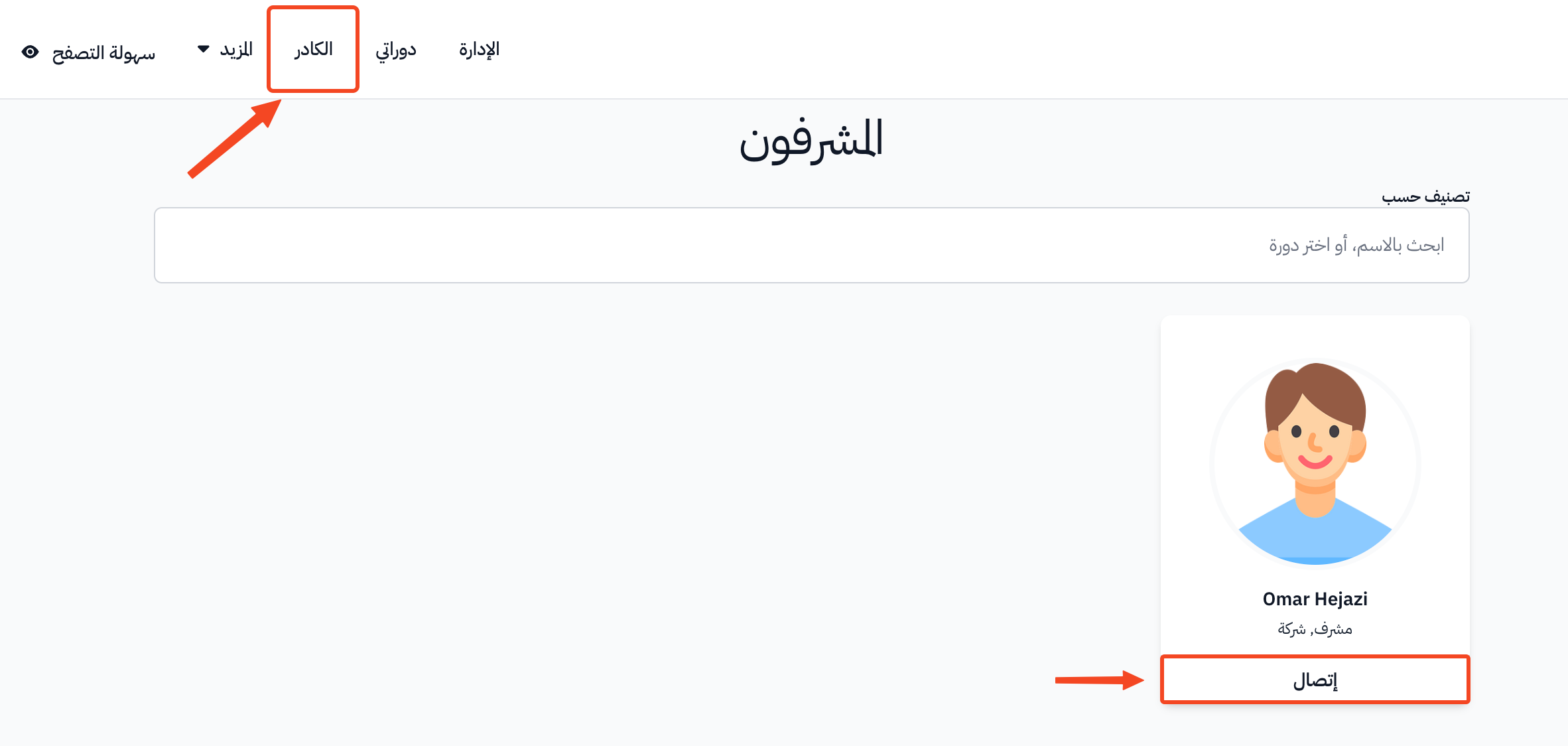This screenshot has height=746, width=1568.
Task: Click the مشرف, شركة role text
Action: 1315,629
